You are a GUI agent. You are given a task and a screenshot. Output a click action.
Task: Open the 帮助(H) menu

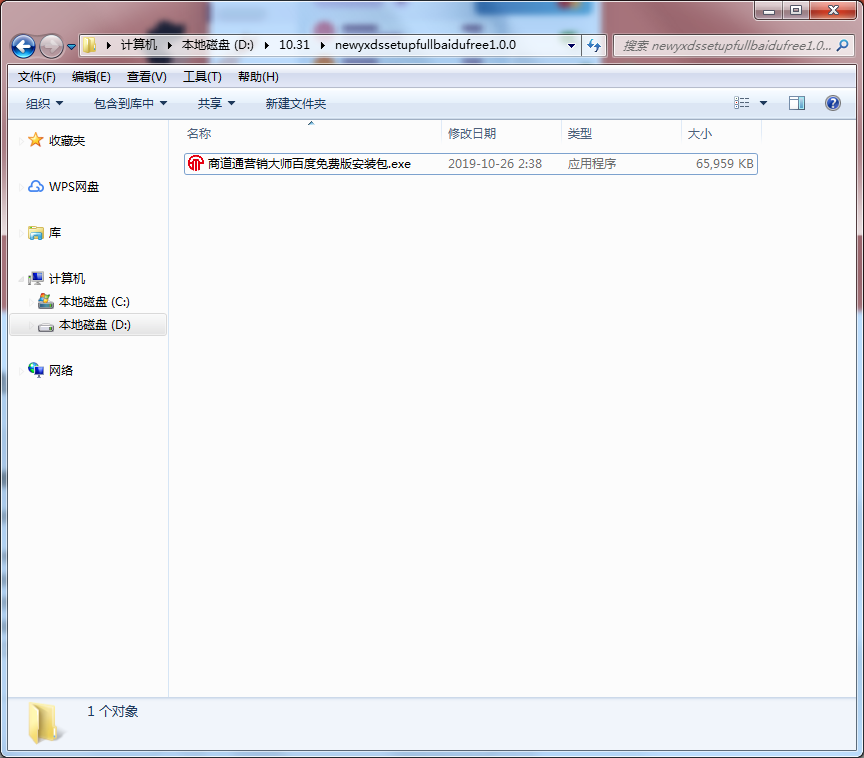258,77
